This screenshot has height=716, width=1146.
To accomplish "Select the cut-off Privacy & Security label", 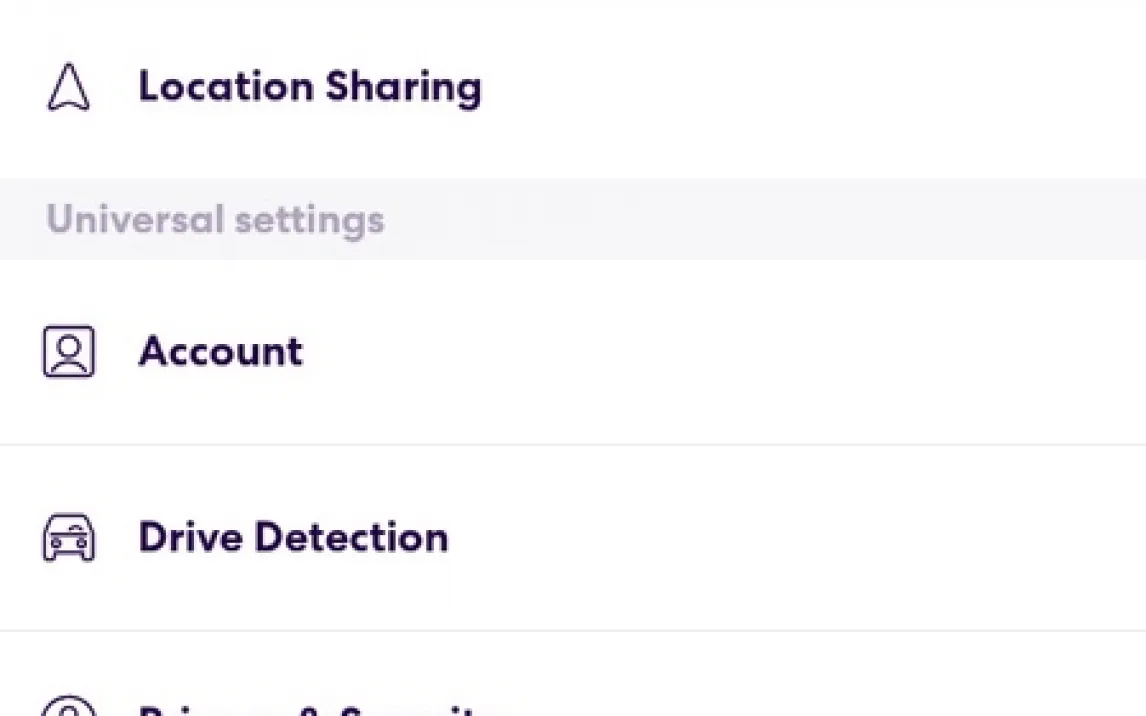I will tap(318, 710).
